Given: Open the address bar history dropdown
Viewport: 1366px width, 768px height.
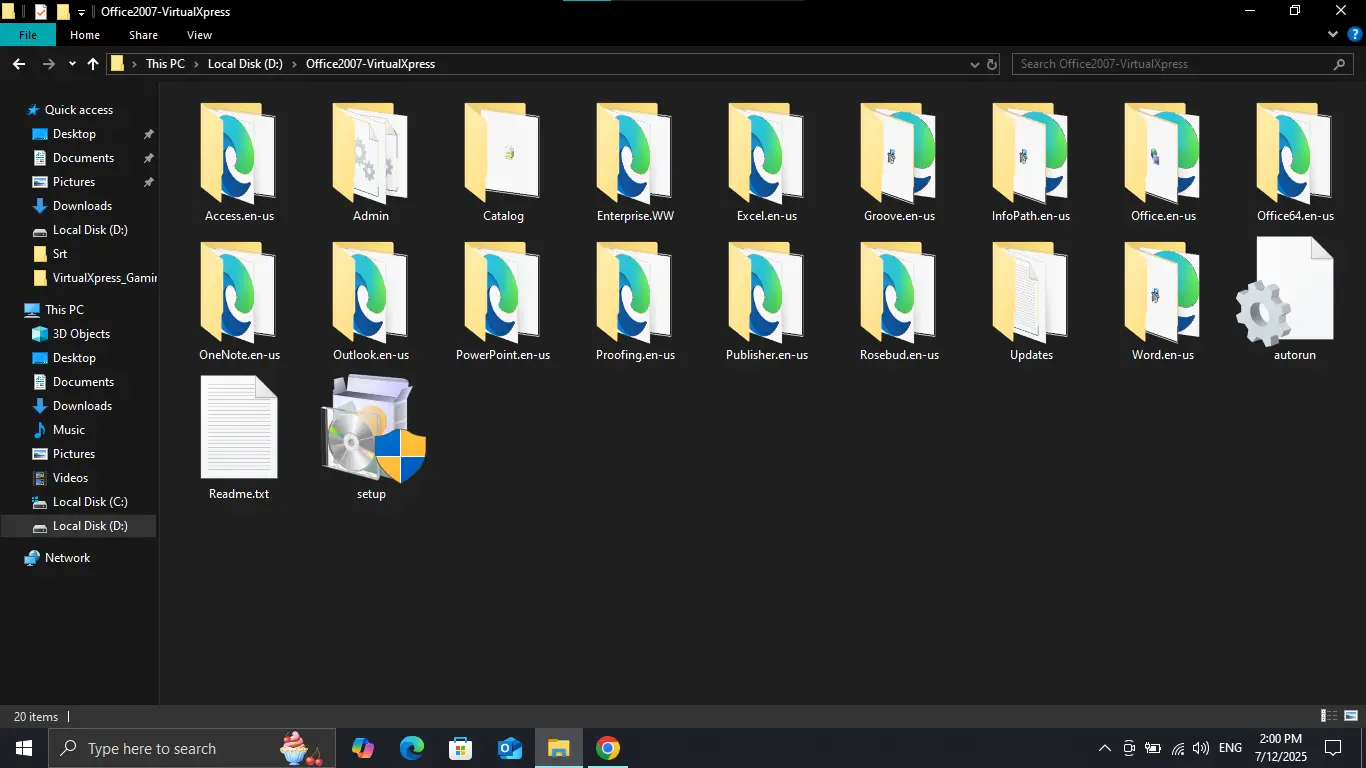Looking at the screenshot, I should 975,64.
